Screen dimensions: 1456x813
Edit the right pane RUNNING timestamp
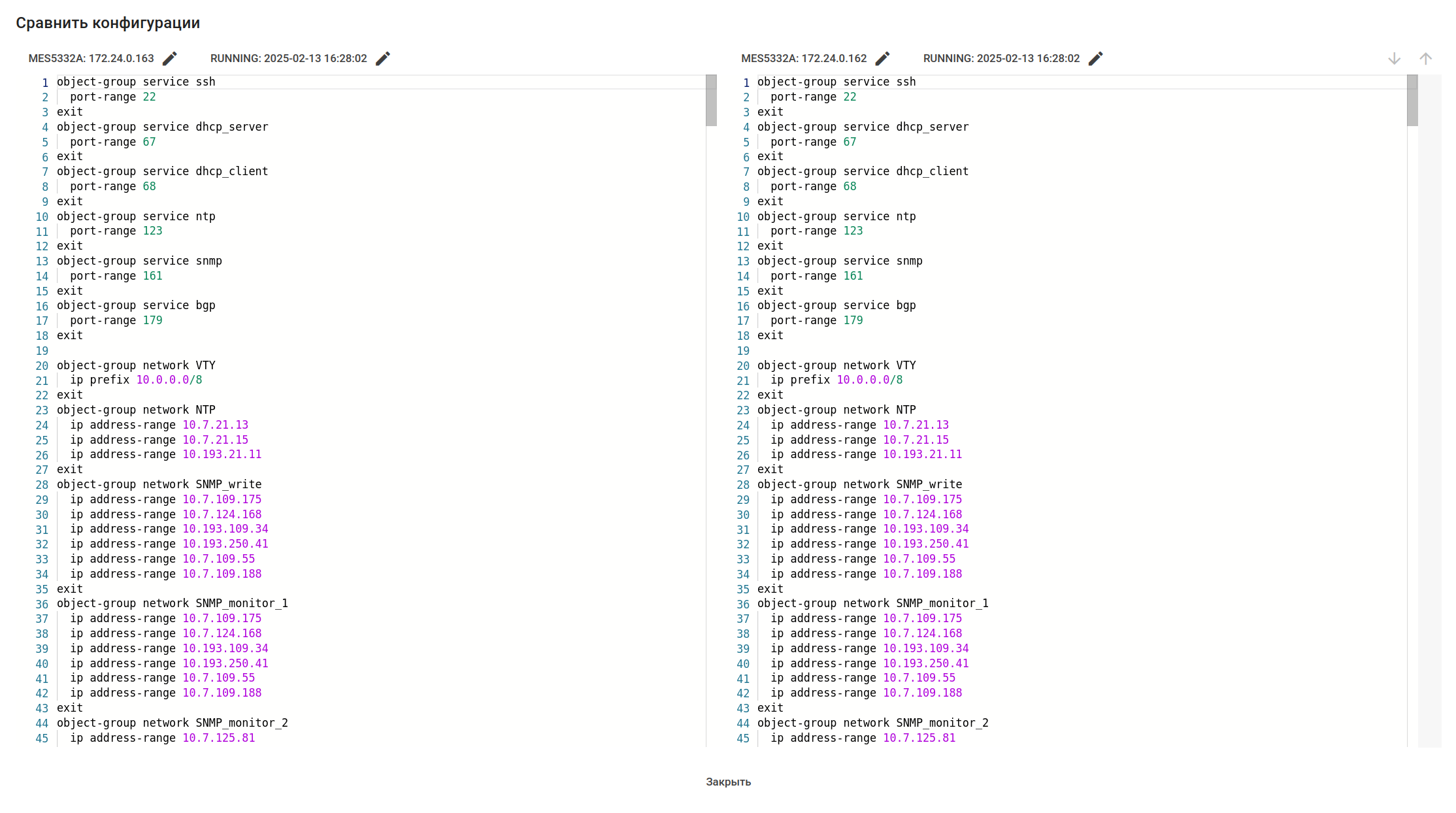(1096, 59)
